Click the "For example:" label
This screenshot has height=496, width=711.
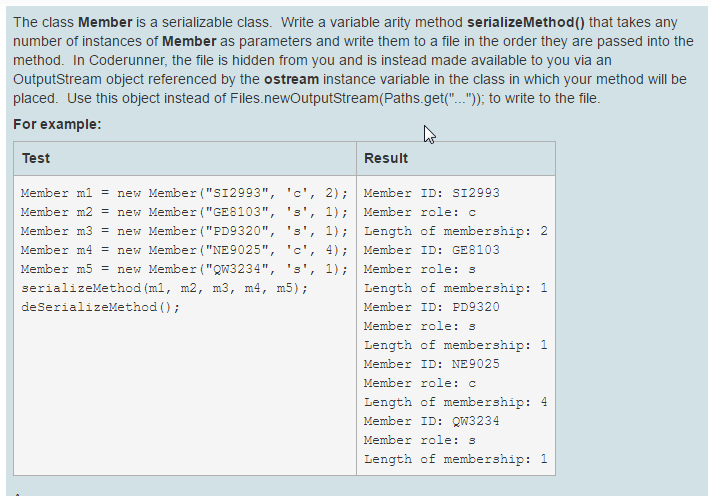coord(57,124)
